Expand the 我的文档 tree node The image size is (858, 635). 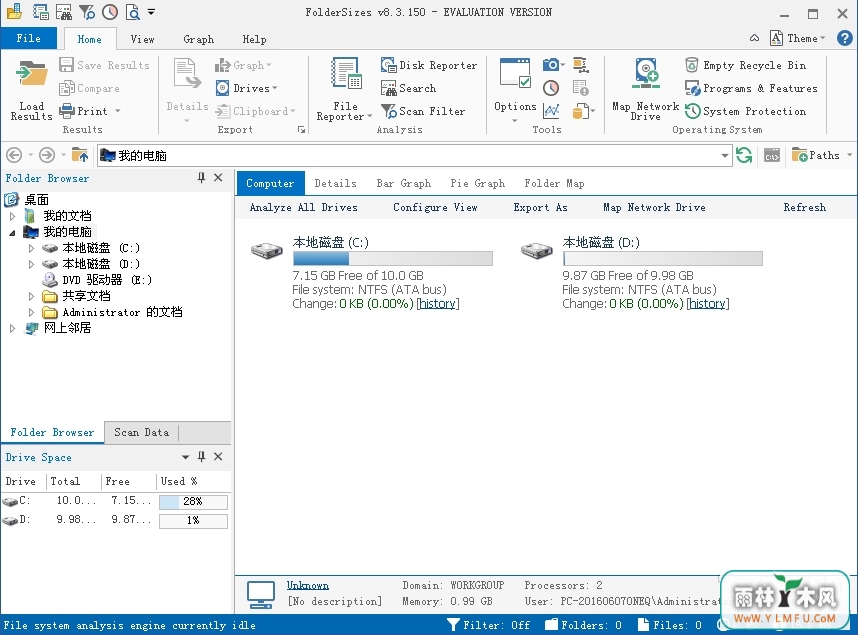pos(13,216)
